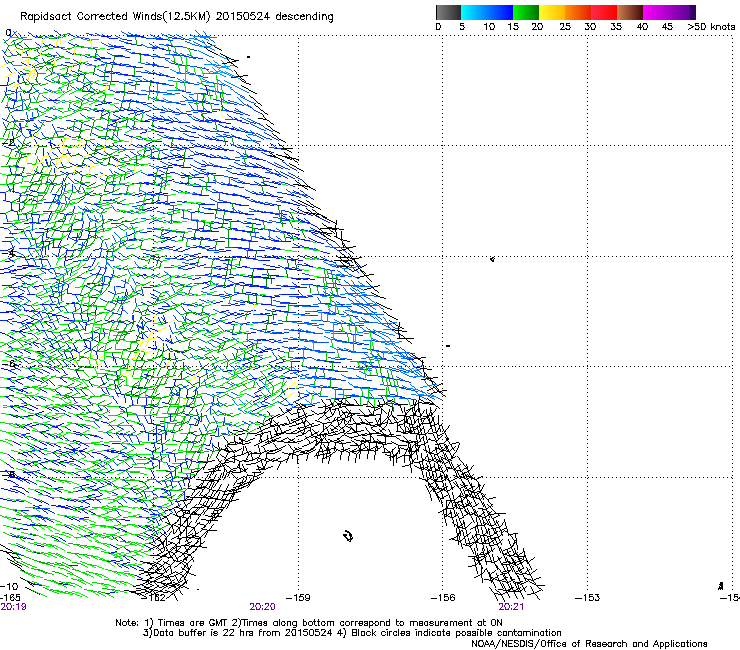This screenshot has width=740, height=650.
Task: Click the magenta 40-45 knots legend swatch
Action: click(656, 12)
